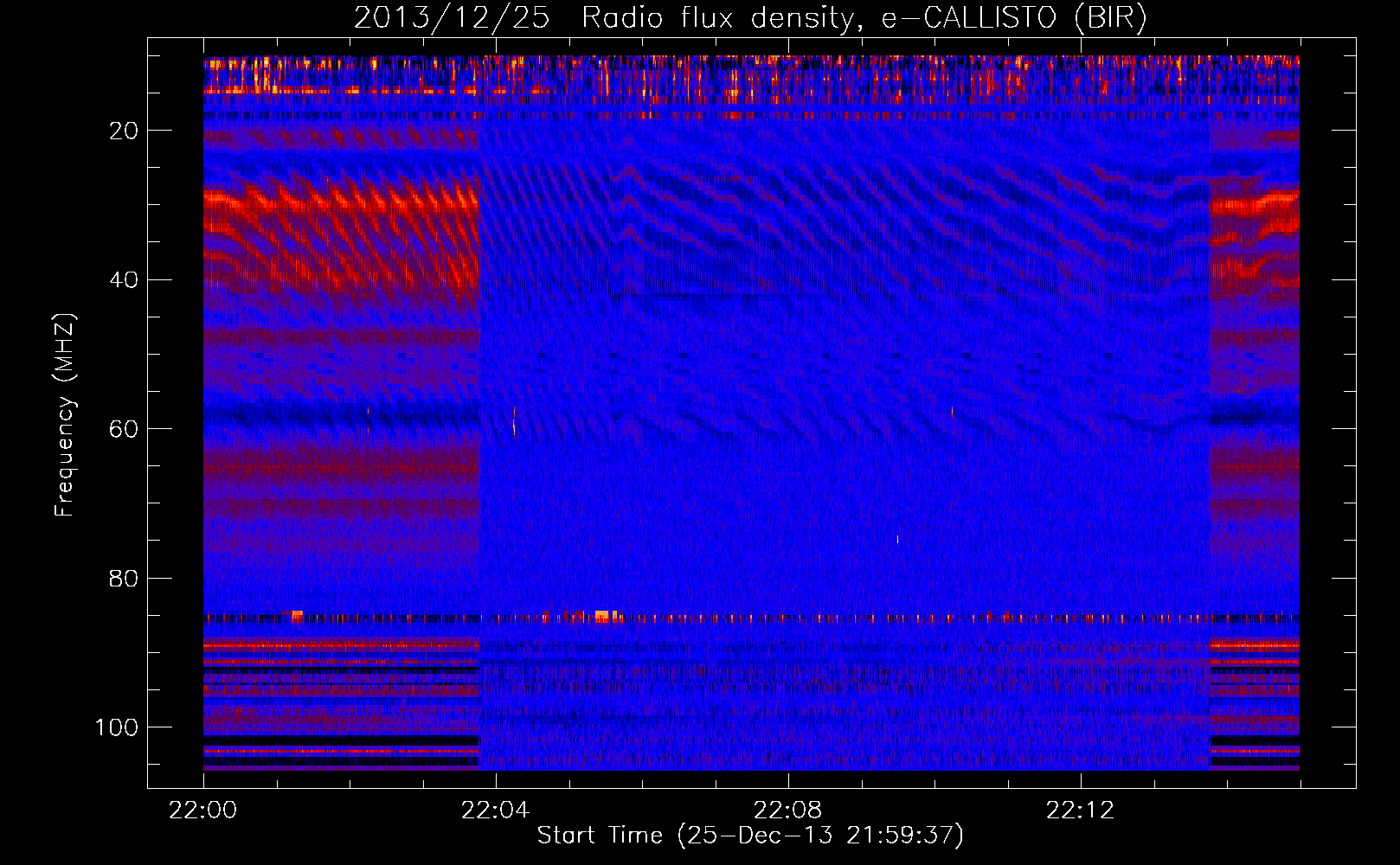Click the 'Start Time (25-Dec-13 21:59:37)' label

click(x=750, y=836)
